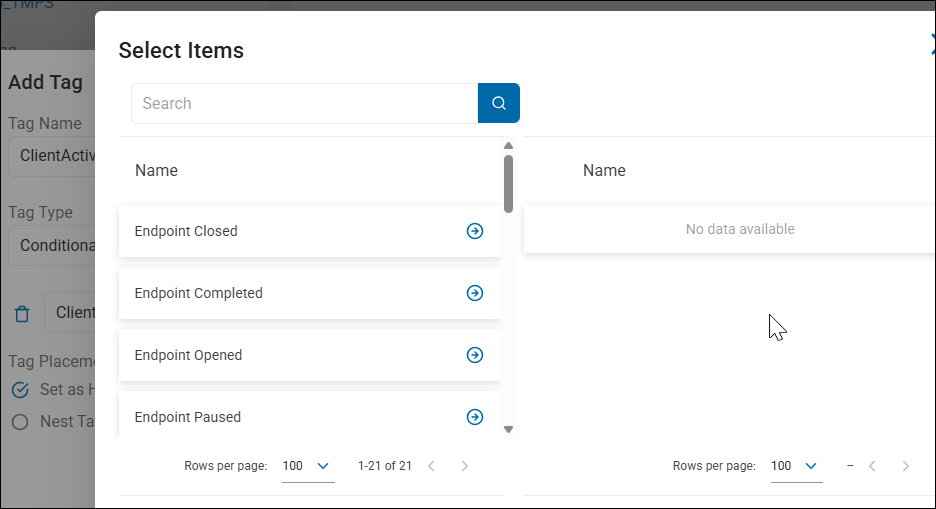Click the left list vertical scrollbar thumb
The image size is (936, 509).
(508, 182)
